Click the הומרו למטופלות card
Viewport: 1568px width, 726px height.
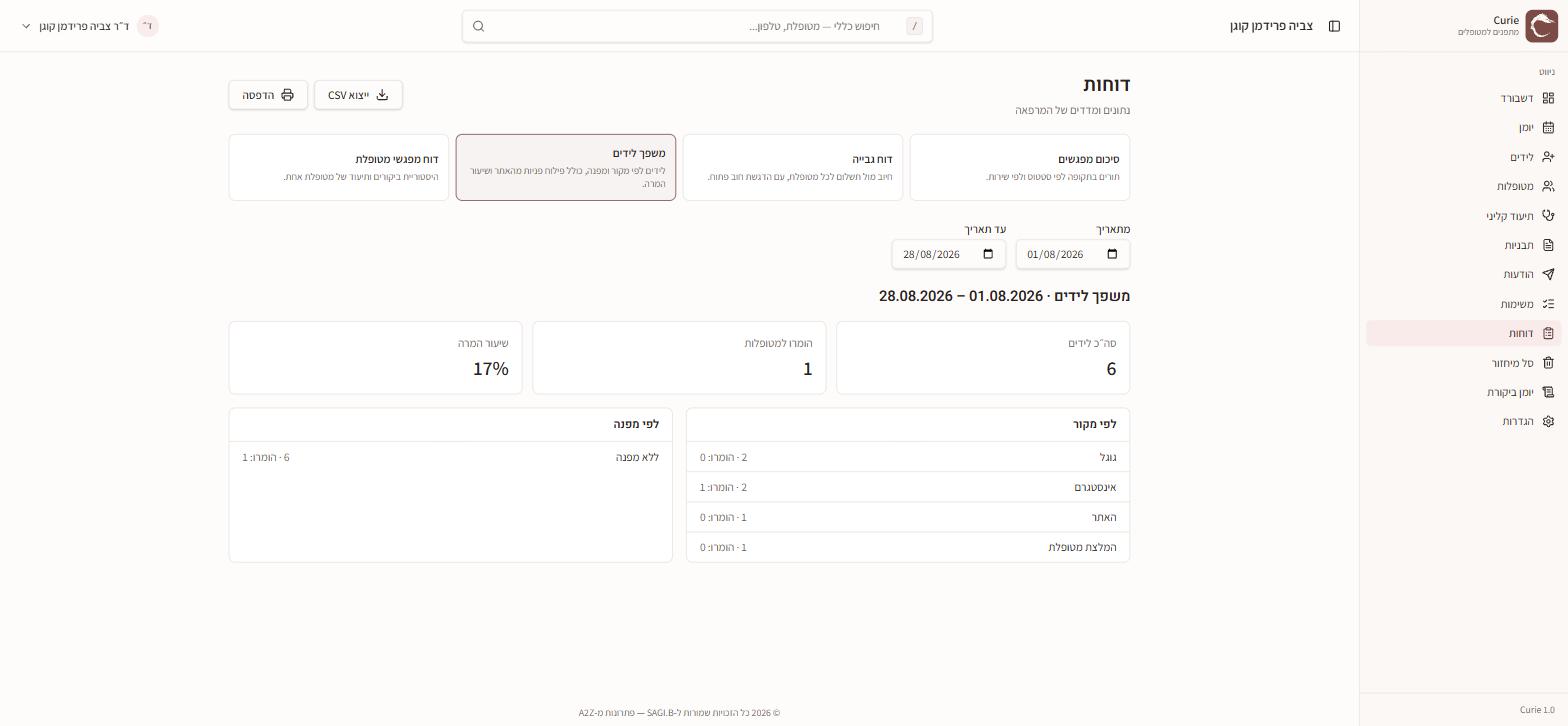click(x=679, y=358)
